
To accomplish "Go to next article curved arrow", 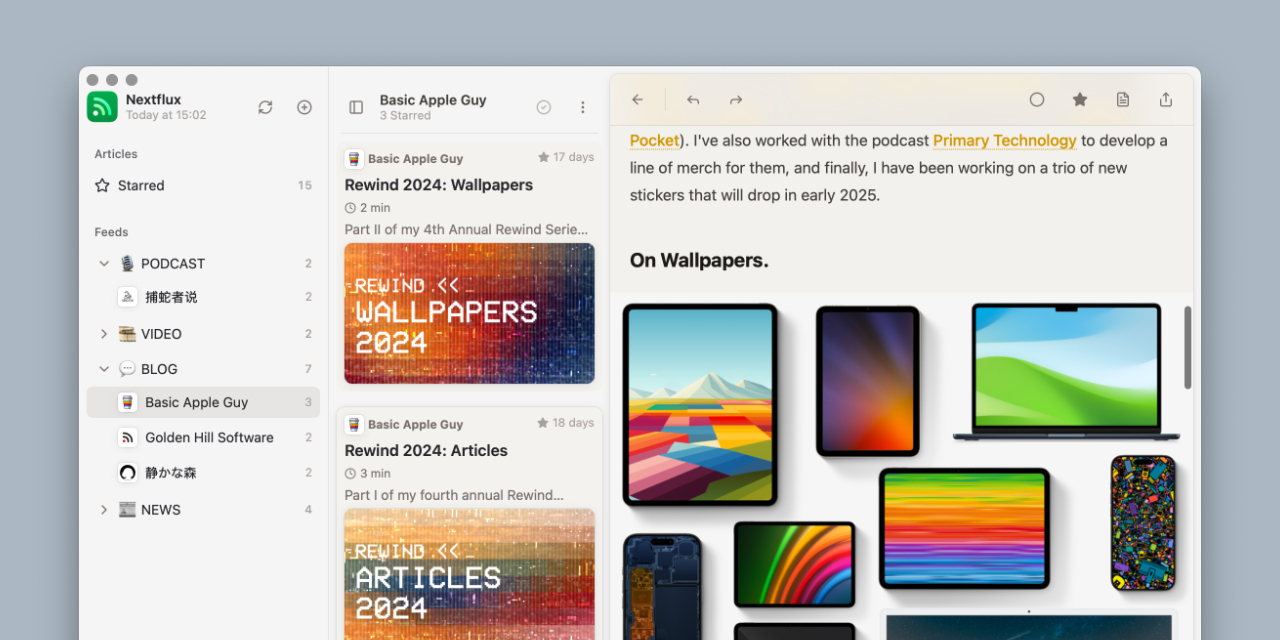I will (x=736, y=100).
